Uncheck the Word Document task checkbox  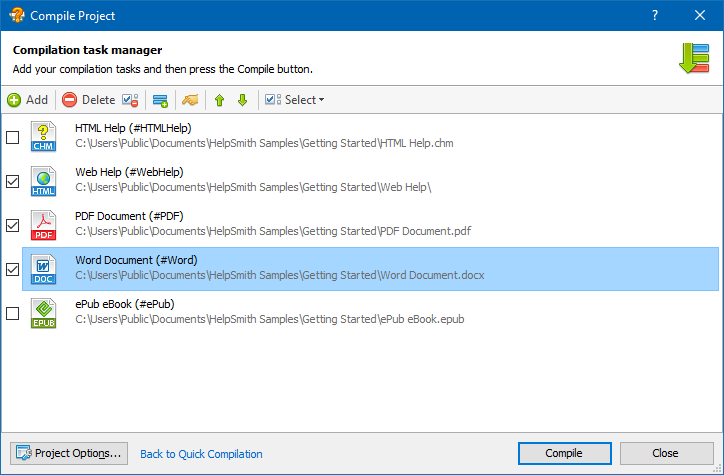point(13,269)
